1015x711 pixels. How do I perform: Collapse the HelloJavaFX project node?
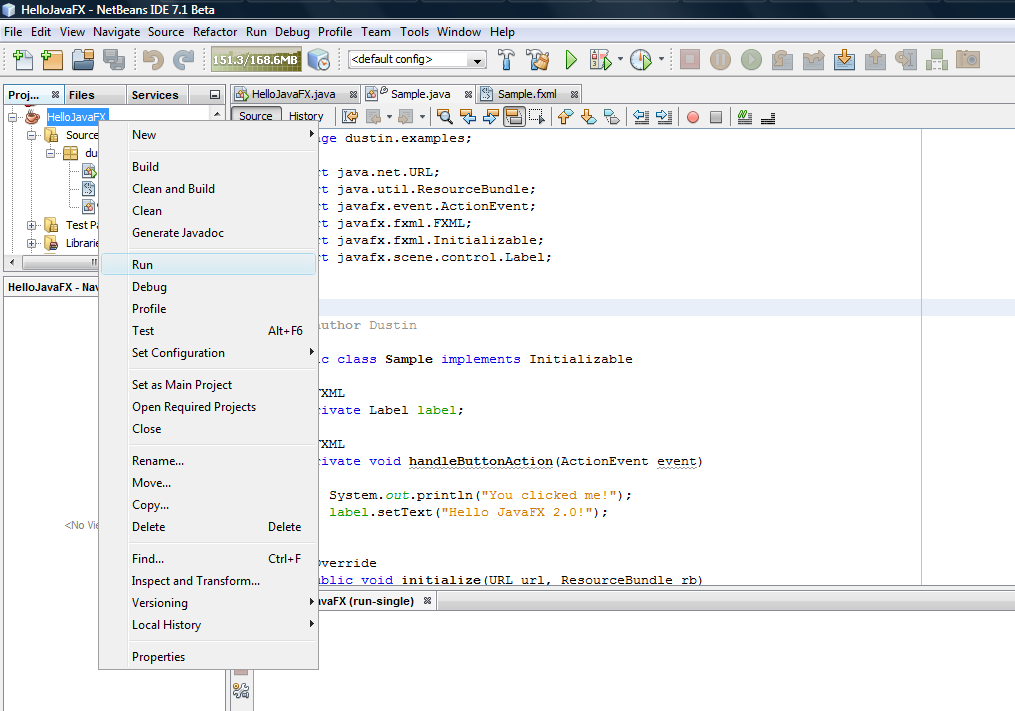[x=12, y=117]
